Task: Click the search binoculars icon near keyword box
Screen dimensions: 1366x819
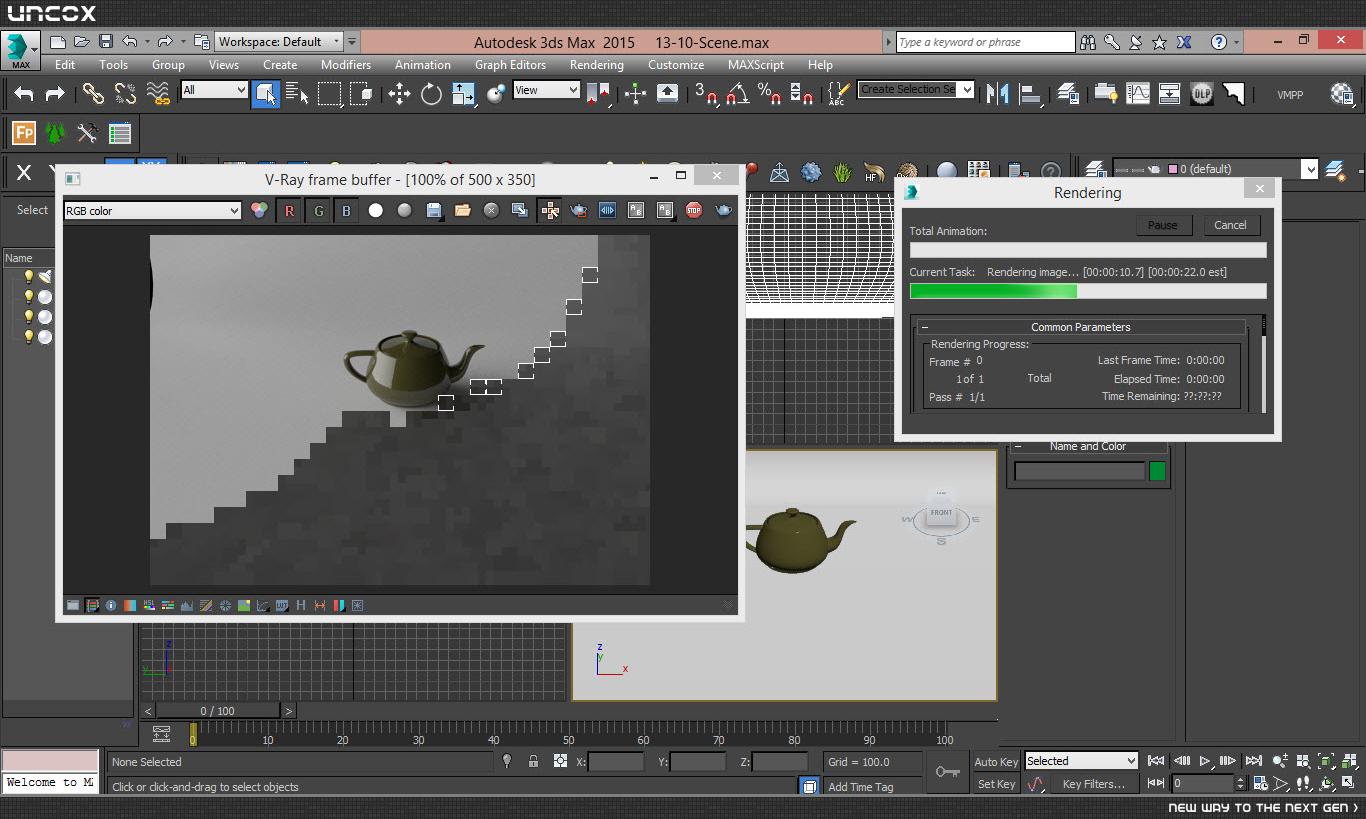Action: tap(1088, 42)
